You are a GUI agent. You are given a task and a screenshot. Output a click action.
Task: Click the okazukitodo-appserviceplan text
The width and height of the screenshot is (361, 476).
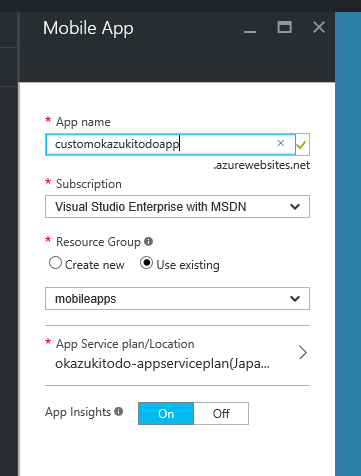(162, 364)
